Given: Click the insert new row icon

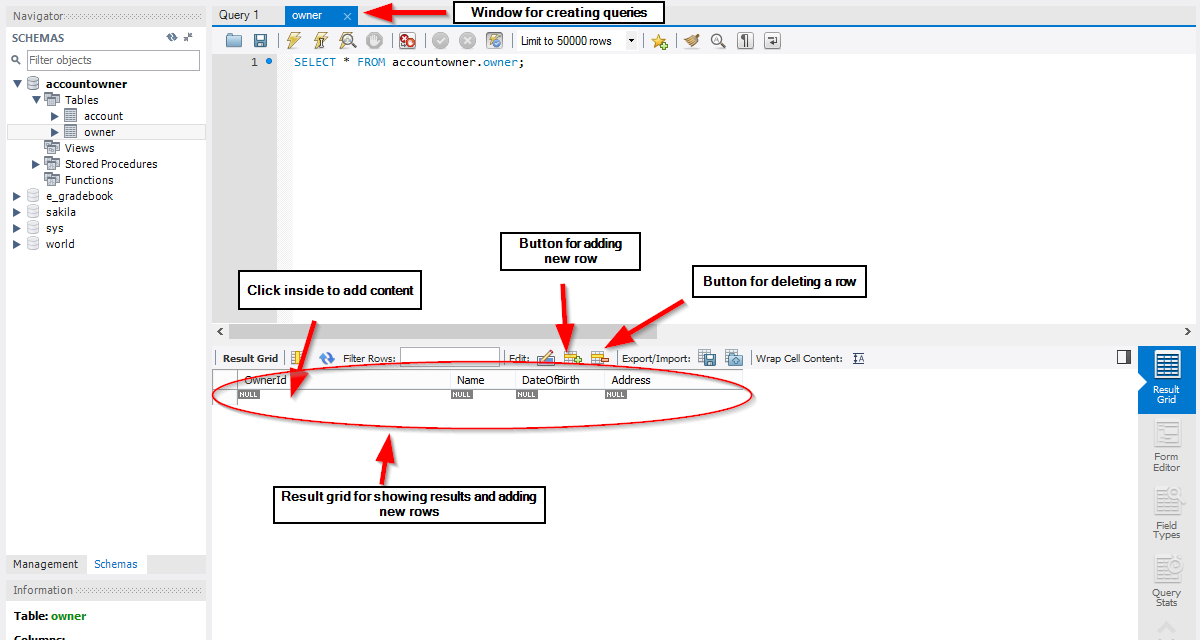Looking at the screenshot, I should [572, 358].
